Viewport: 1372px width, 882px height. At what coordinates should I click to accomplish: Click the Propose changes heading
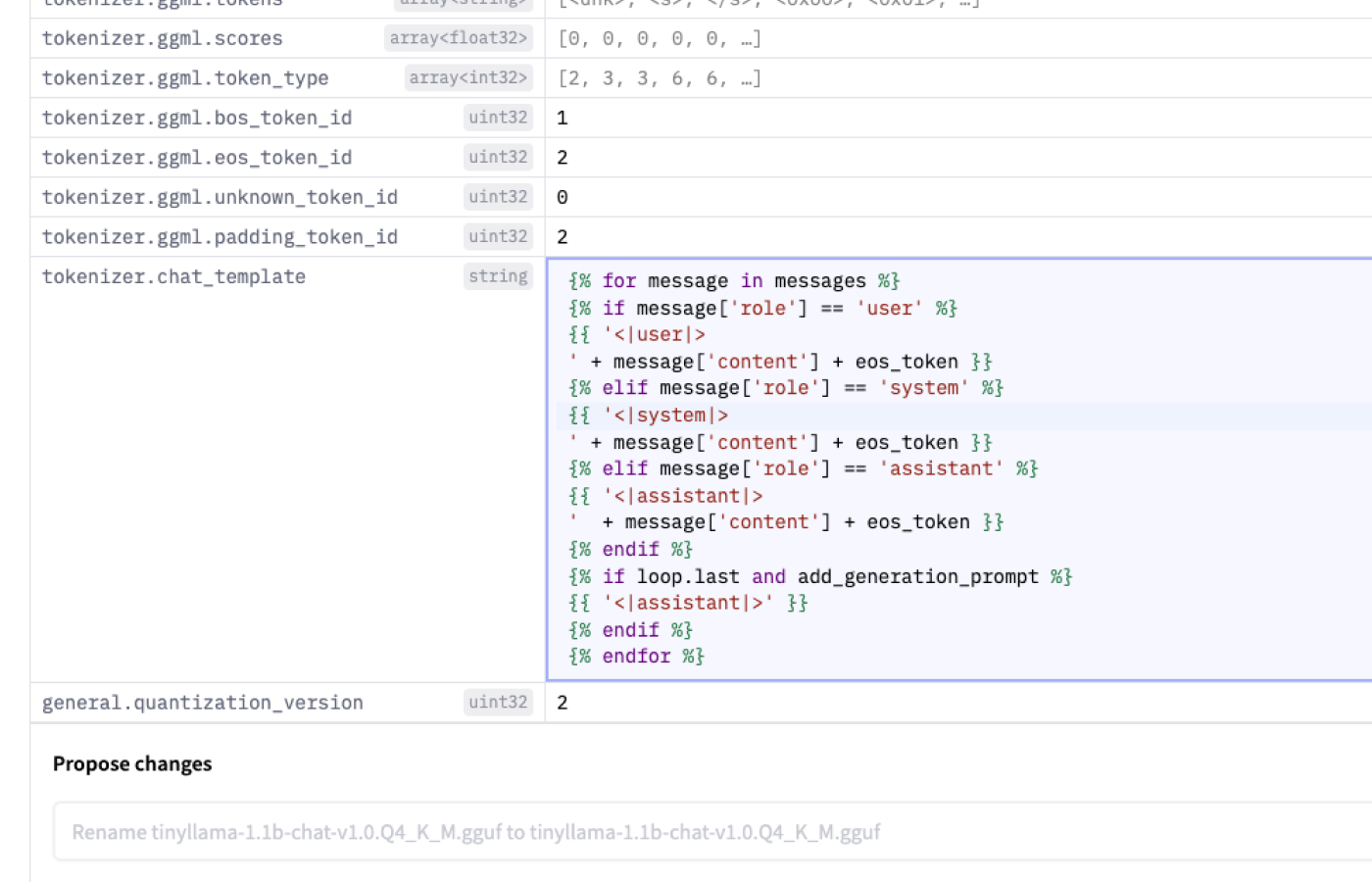pyautogui.click(x=132, y=764)
